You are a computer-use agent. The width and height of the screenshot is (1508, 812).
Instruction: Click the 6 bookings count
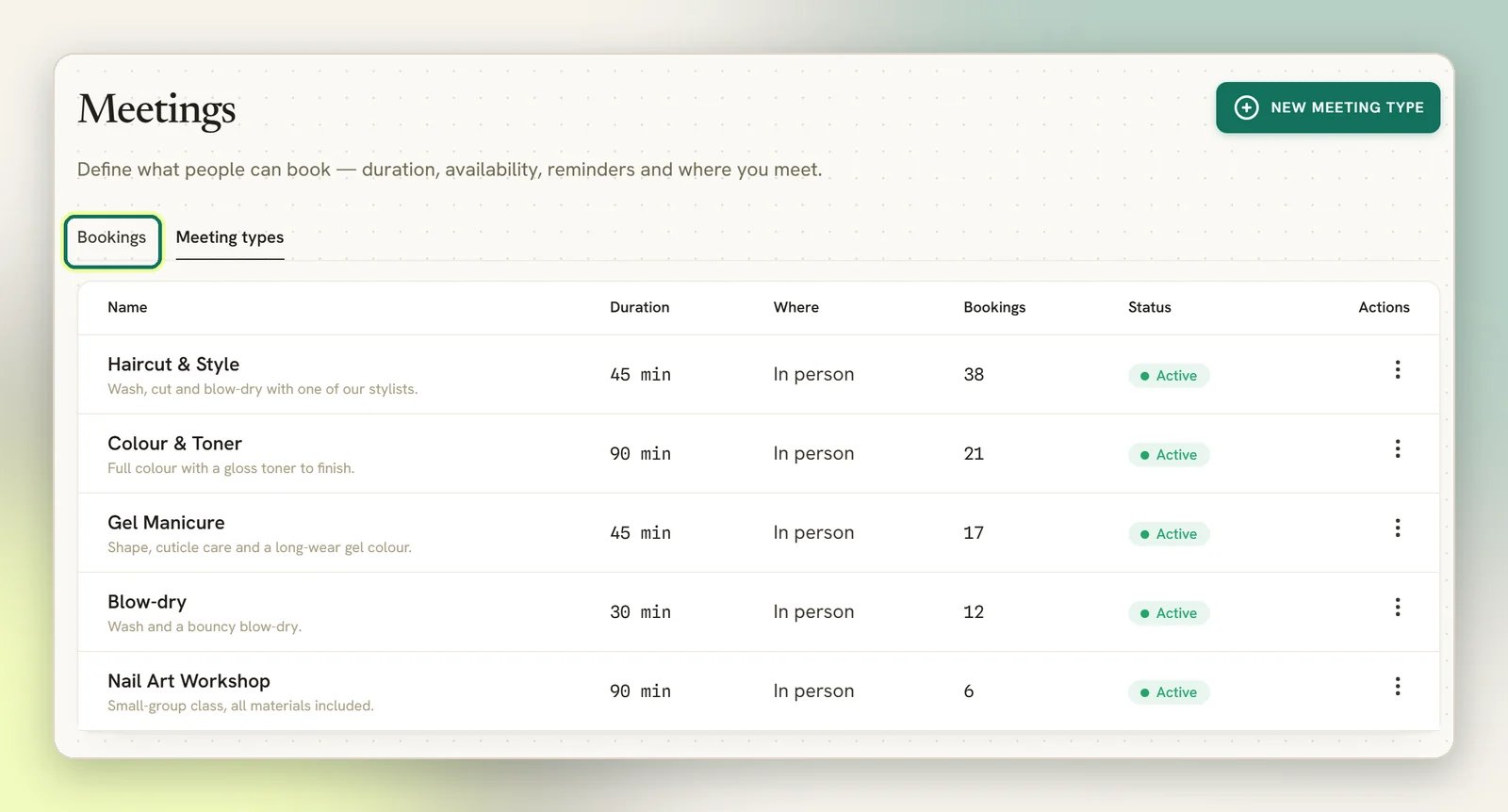click(969, 691)
